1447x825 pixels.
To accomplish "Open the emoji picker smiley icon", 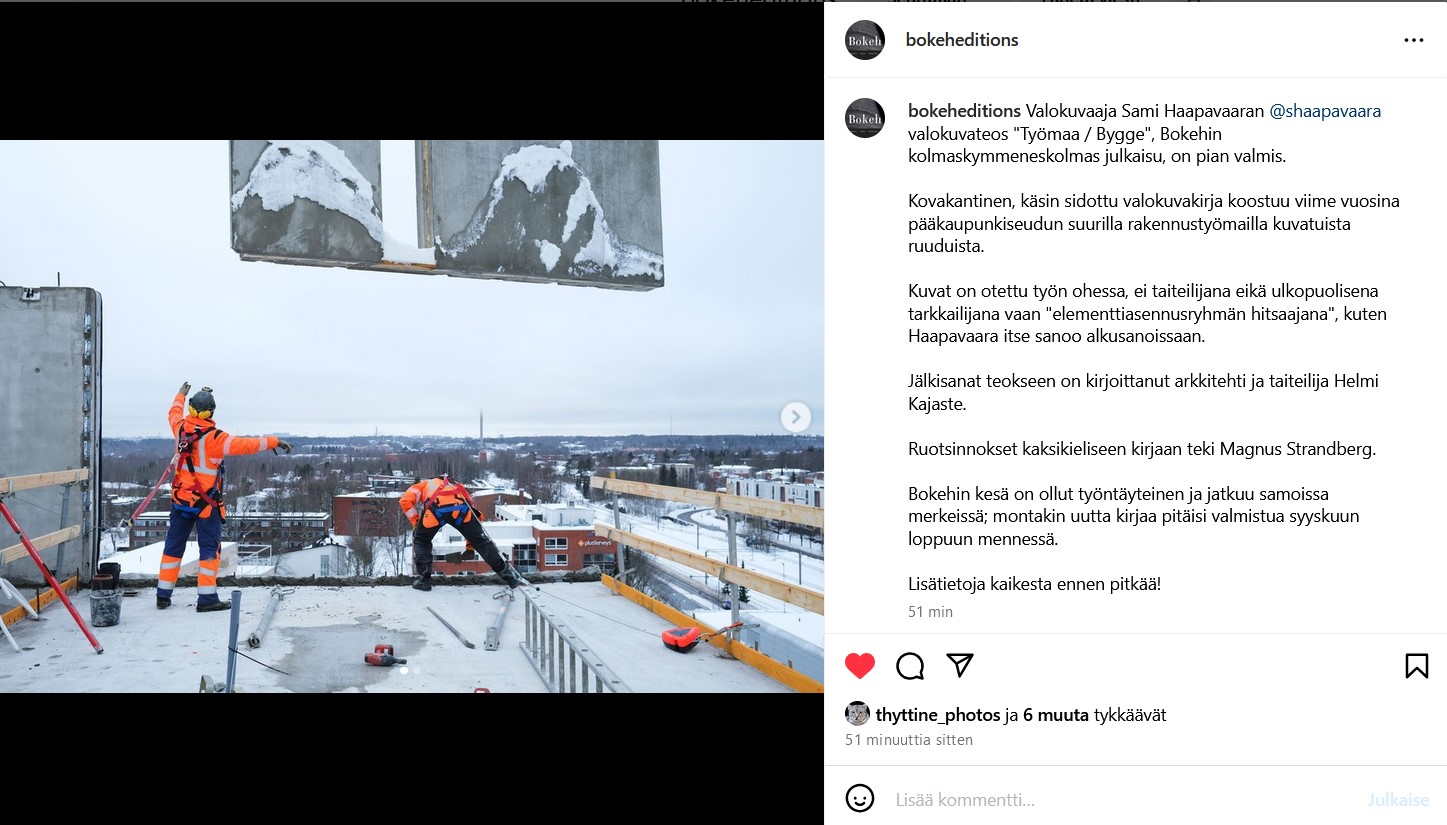I will (860, 798).
